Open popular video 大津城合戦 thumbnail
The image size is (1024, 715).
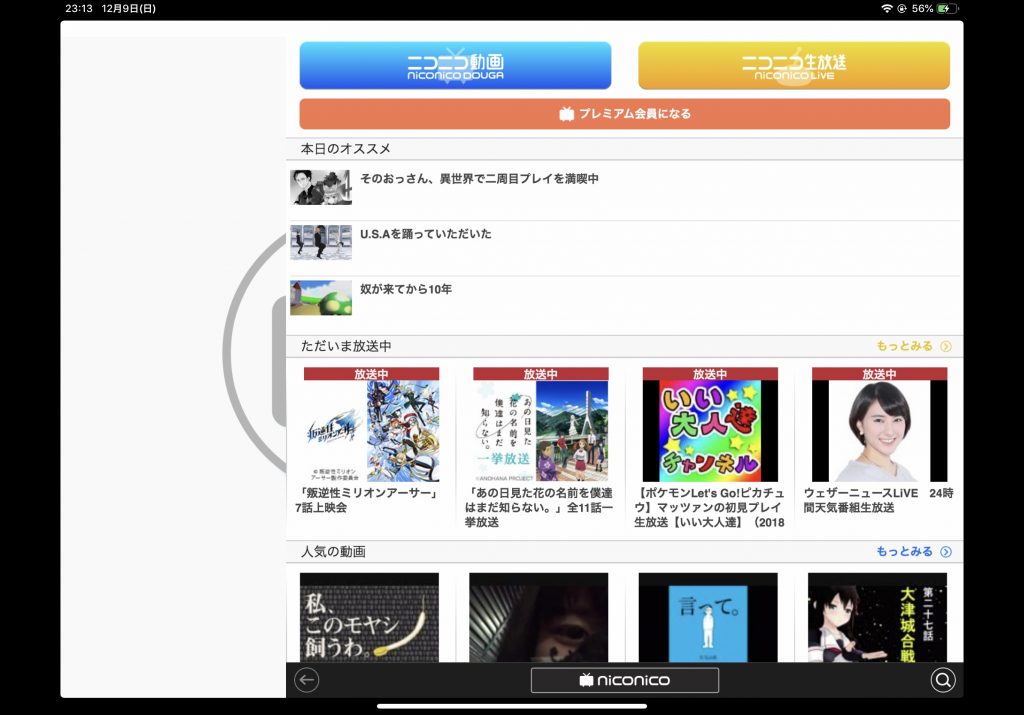pos(877,618)
